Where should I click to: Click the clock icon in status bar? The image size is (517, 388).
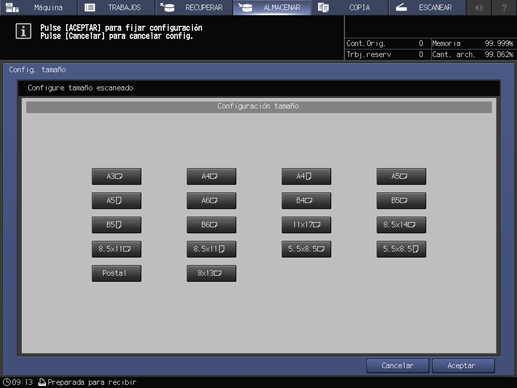click(x=6, y=382)
